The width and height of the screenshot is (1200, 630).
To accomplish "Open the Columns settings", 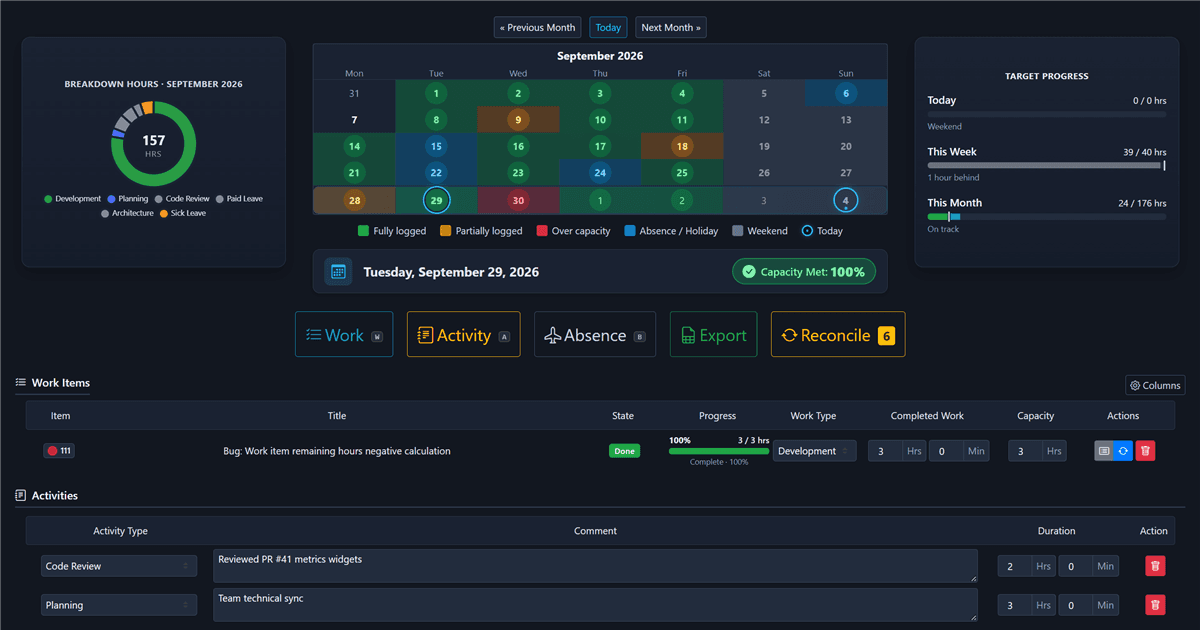I will pos(1155,385).
